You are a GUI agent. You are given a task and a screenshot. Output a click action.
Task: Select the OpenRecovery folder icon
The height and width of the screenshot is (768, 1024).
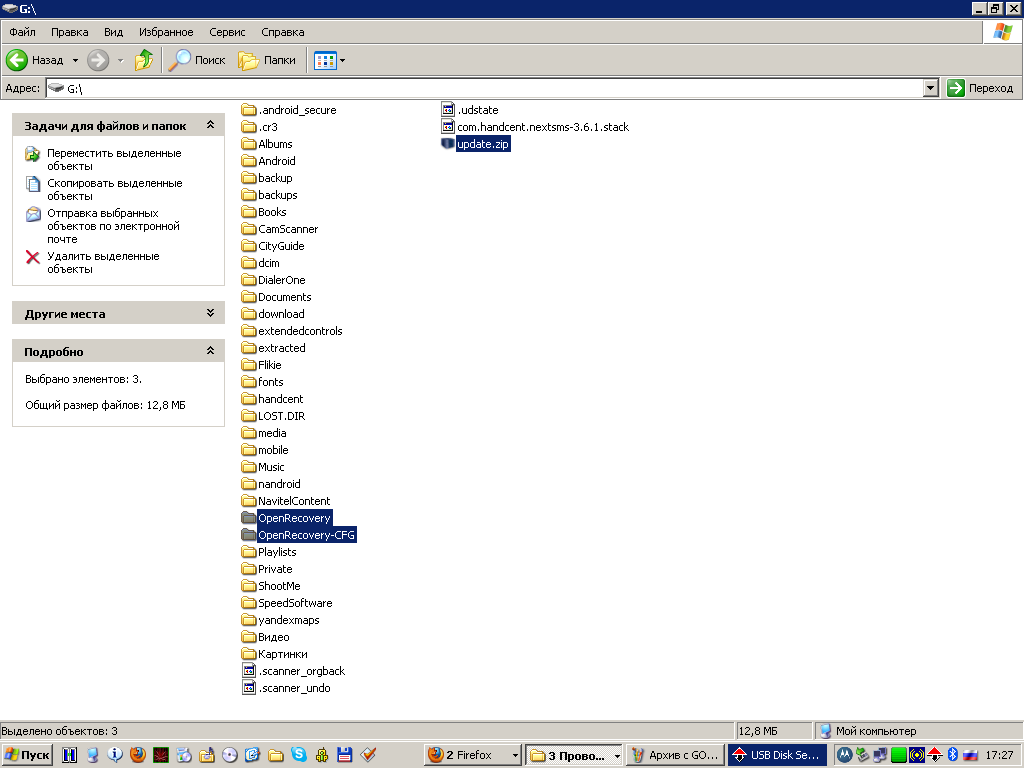coord(248,518)
